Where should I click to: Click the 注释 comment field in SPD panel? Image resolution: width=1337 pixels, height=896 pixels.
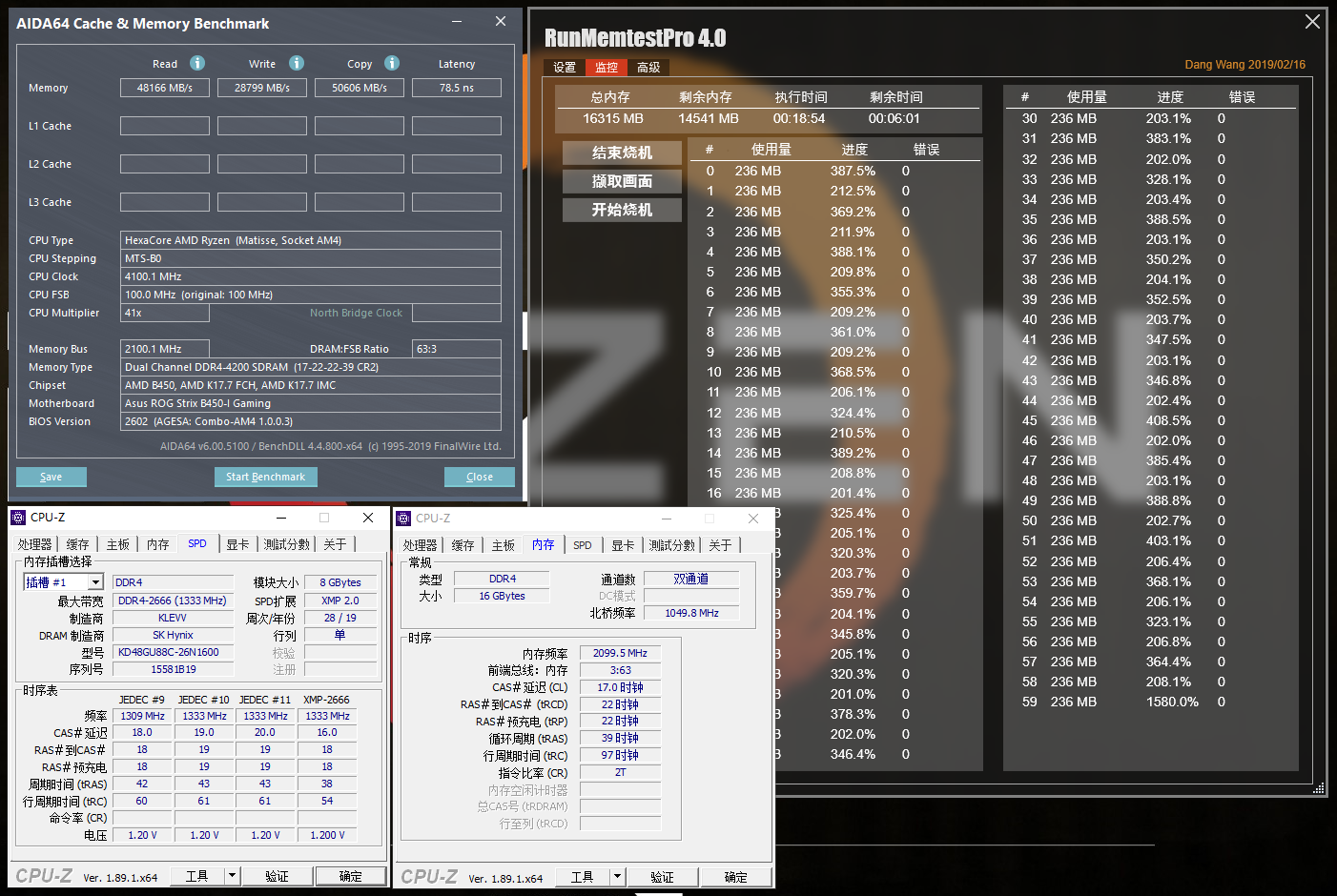click(x=340, y=670)
